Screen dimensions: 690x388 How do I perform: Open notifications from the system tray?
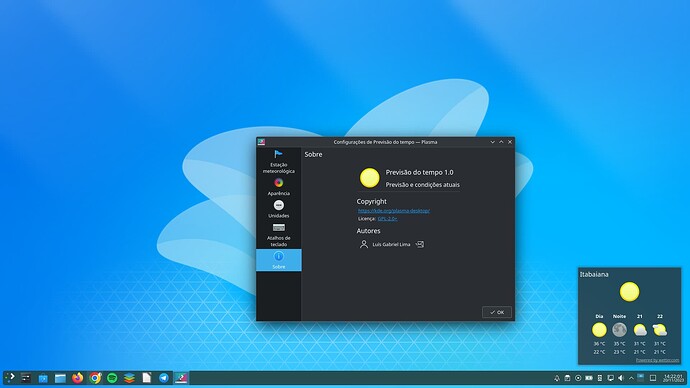pos(557,378)
